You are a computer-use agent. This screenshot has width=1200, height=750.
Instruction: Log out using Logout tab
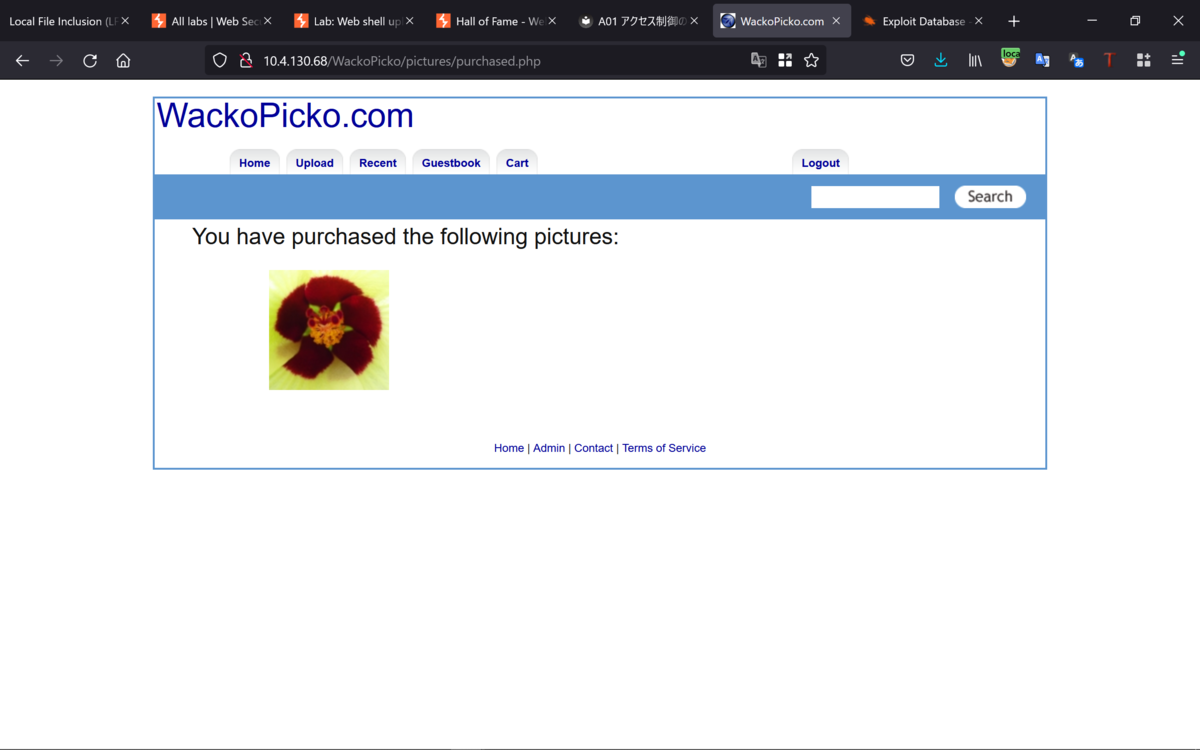pyautogui.click(x=820, y=163)
